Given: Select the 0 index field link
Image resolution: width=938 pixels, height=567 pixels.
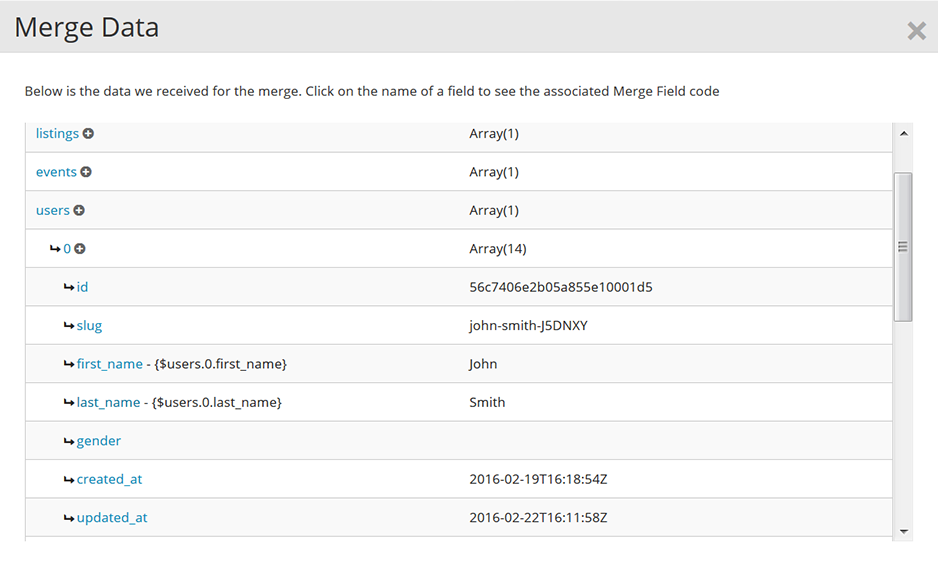Looking at the screenshot, I should [x=67, y=249].
